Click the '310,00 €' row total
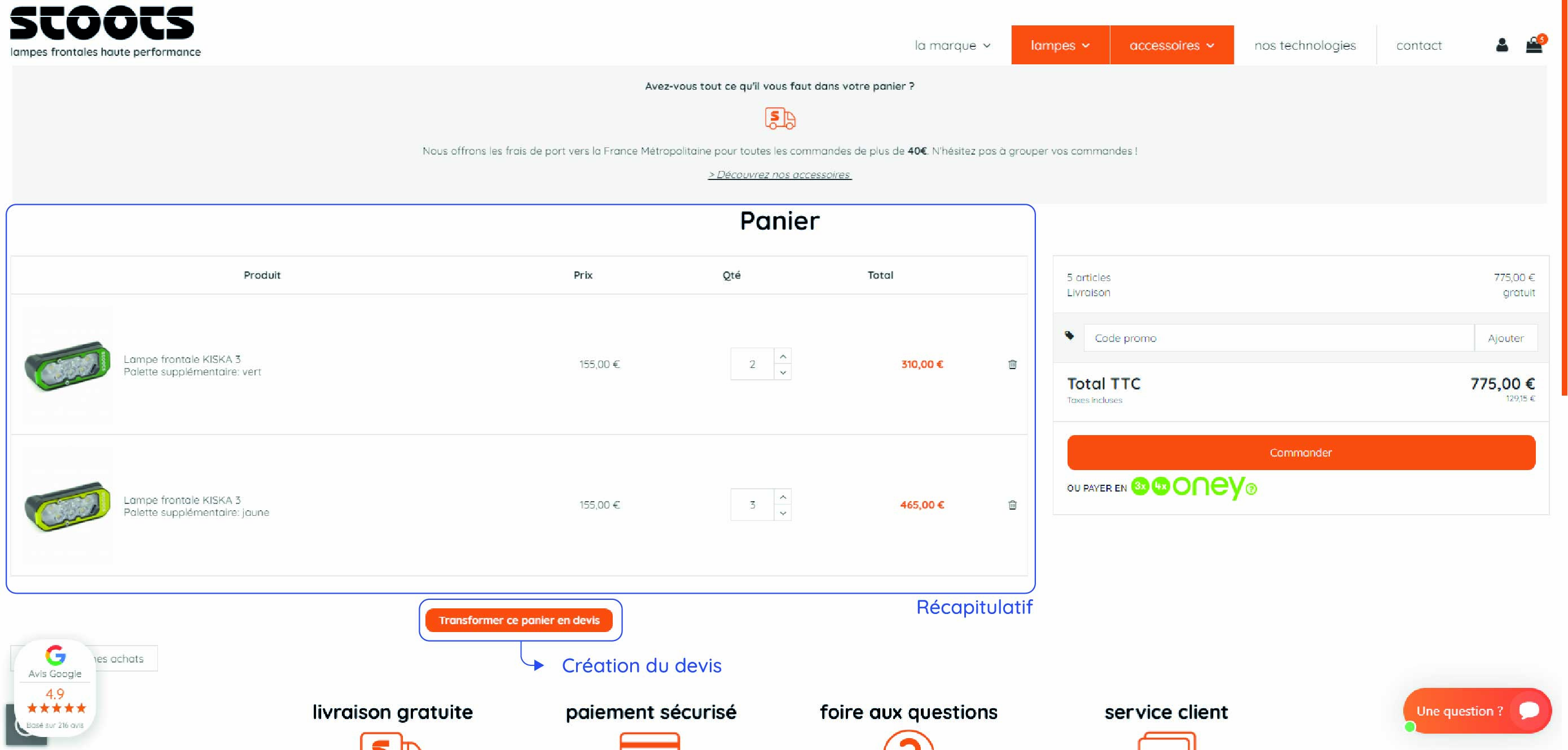 pyautogui.click(x=922, y=364)
